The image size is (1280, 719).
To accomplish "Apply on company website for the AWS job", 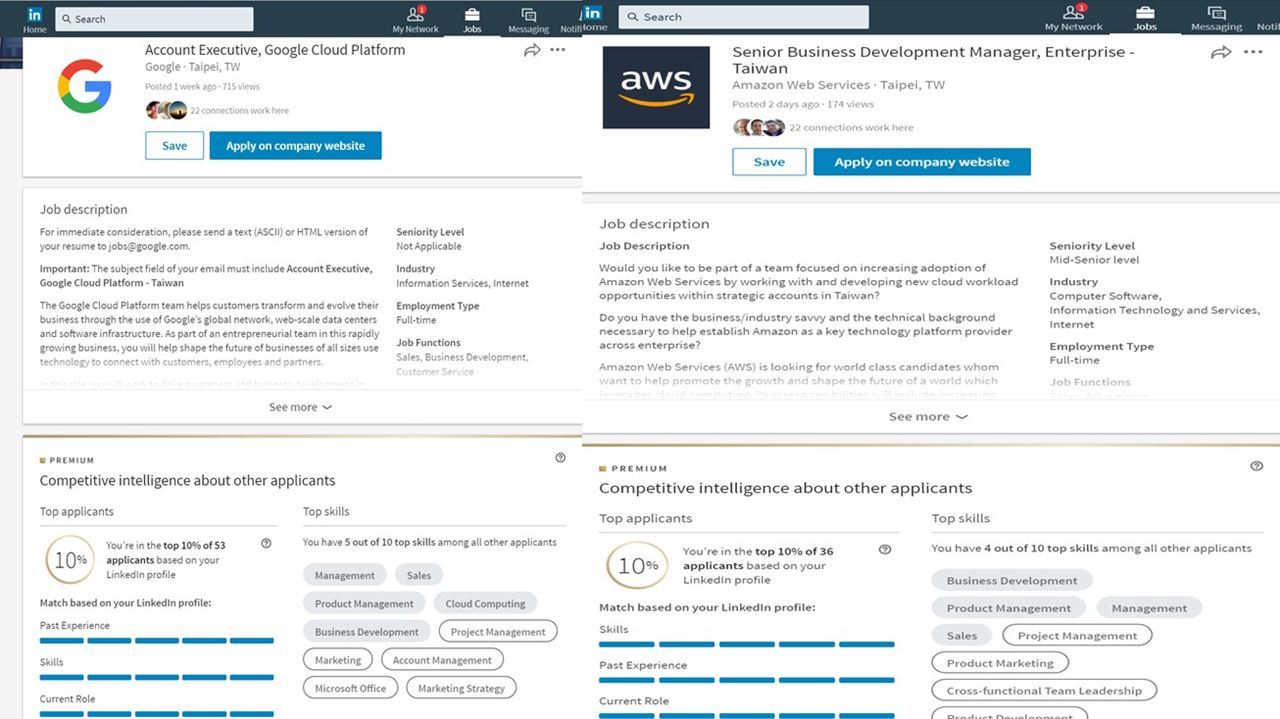I will coord(921,162).
